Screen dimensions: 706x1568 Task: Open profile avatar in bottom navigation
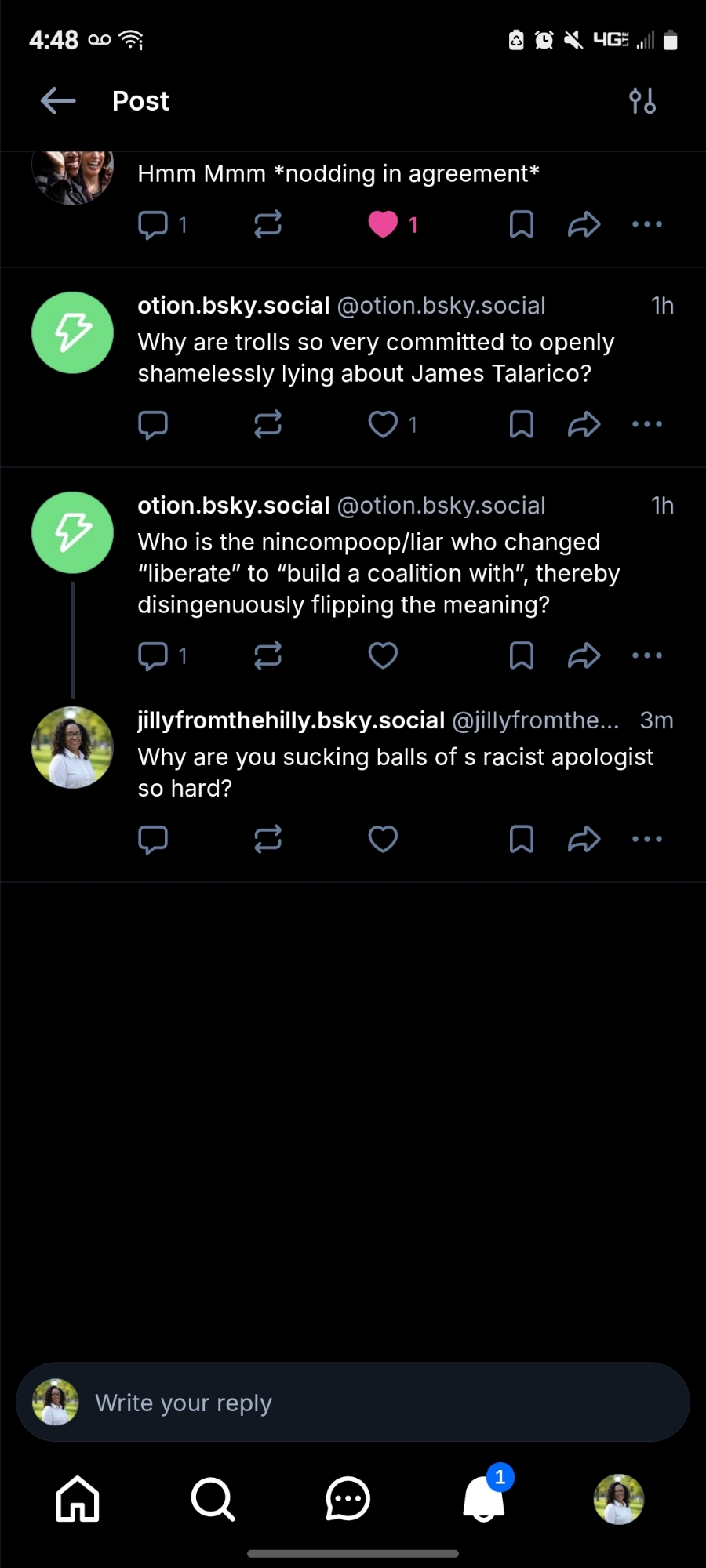tap(619, 1499)
